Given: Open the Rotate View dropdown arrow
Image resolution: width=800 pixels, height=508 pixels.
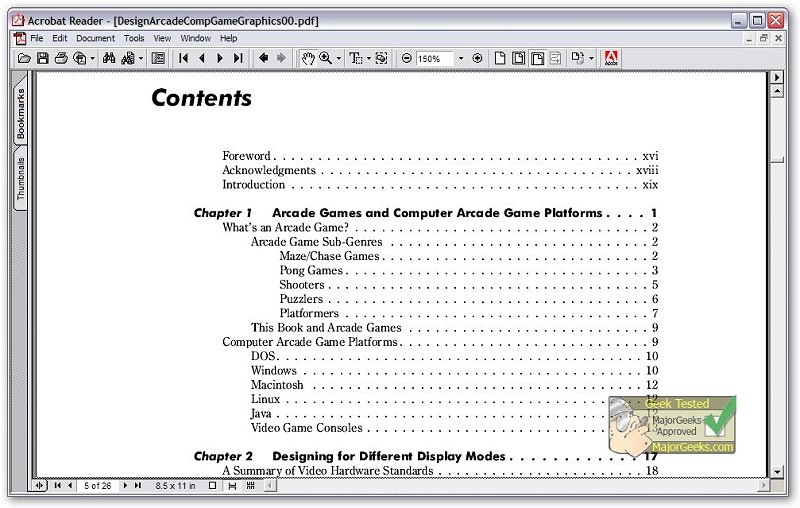Looking at the screenshot, I should click(591, 59).
